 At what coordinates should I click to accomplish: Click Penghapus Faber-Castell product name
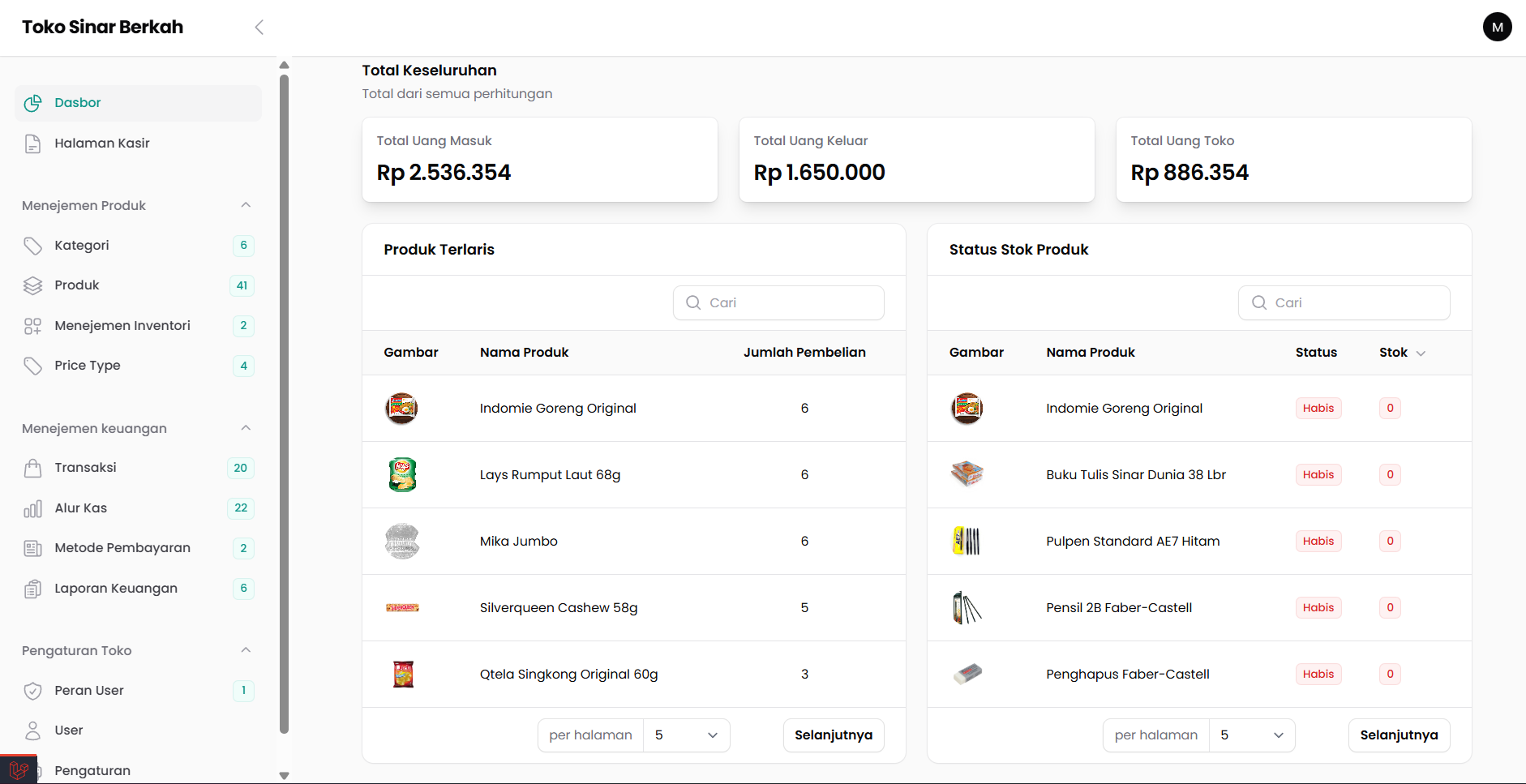[x=1128, y=675]
